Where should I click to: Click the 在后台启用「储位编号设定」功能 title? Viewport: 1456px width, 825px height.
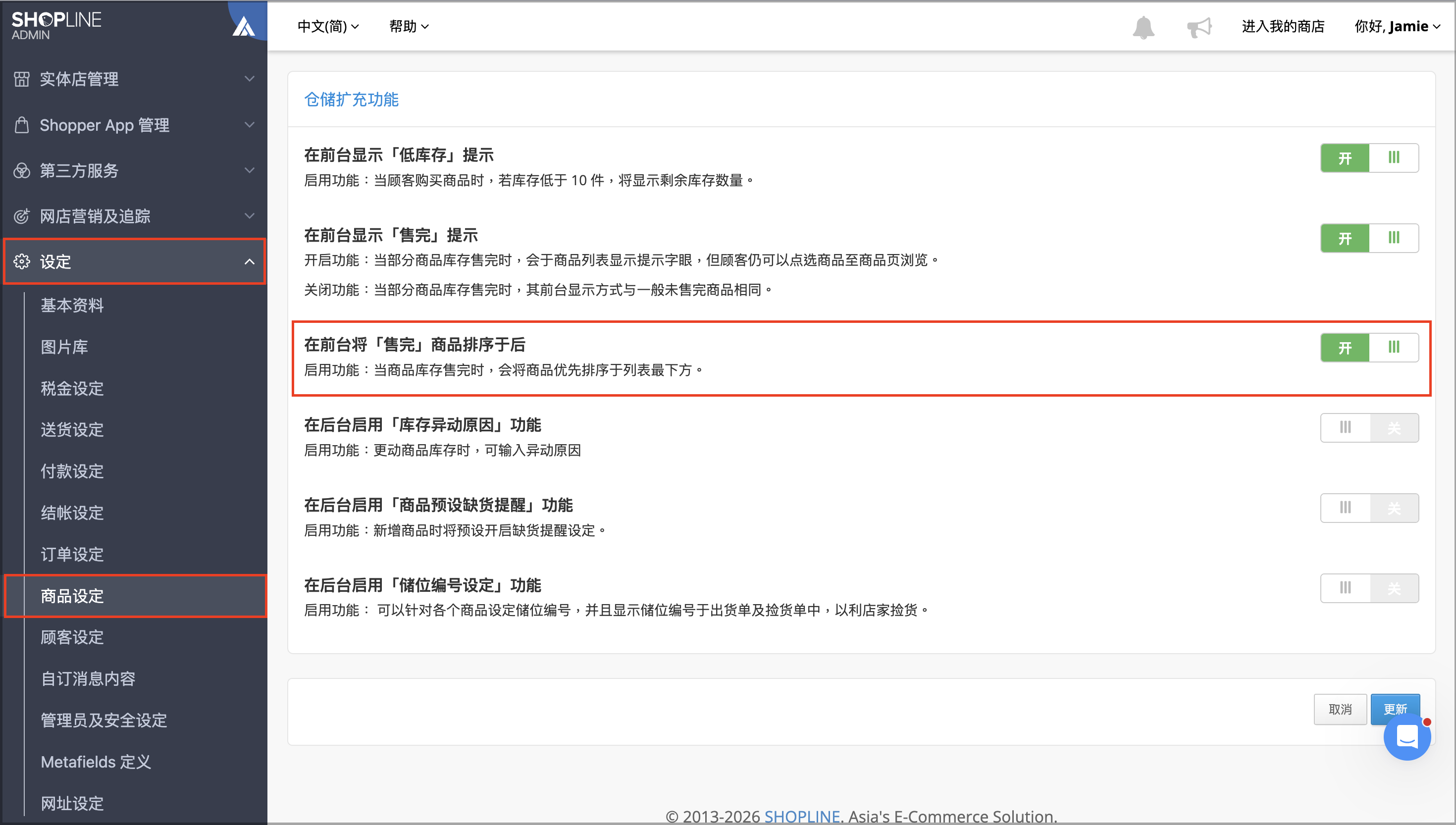click(422, 585)
